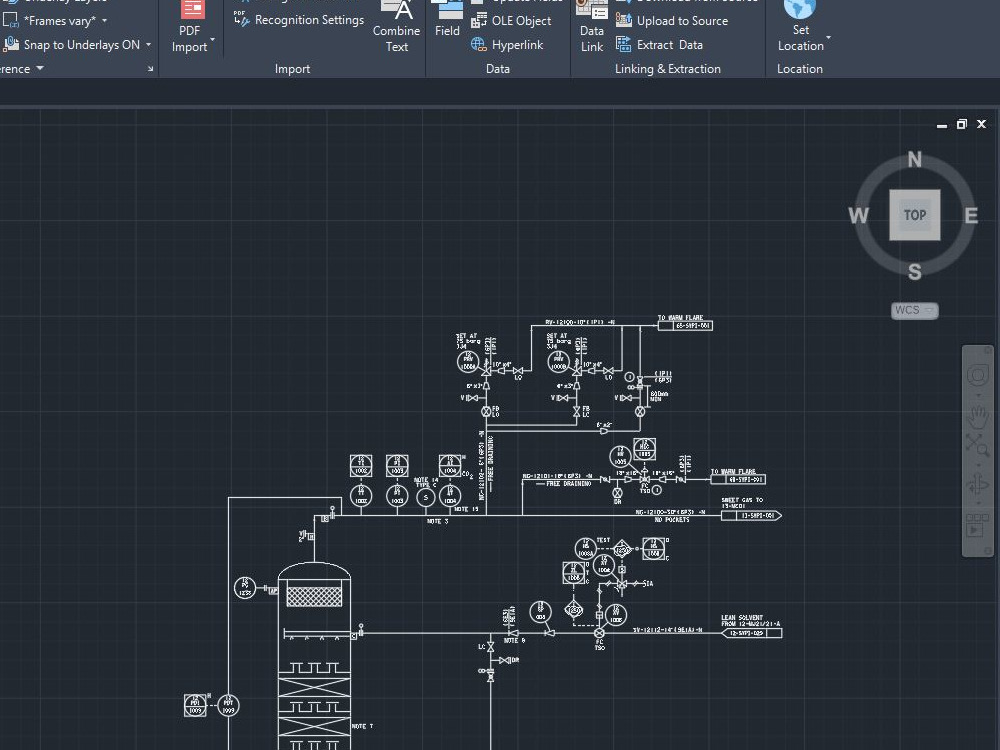The image size is (1000, 750).
Task: Open the WCS dropdown near the ViewCube
Action: (x=928, y=311)
